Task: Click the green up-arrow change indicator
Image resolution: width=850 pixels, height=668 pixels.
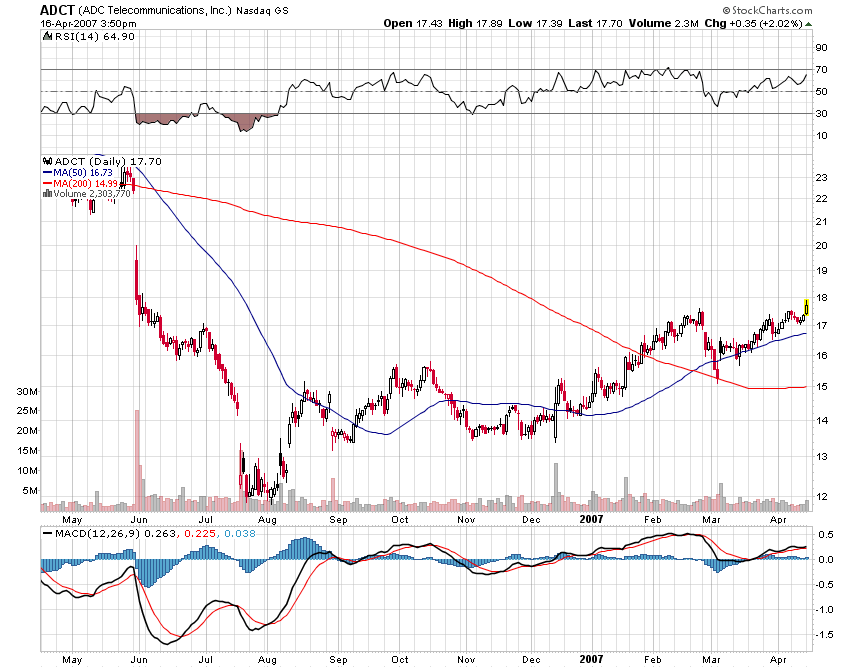Action: click(808, 24)
